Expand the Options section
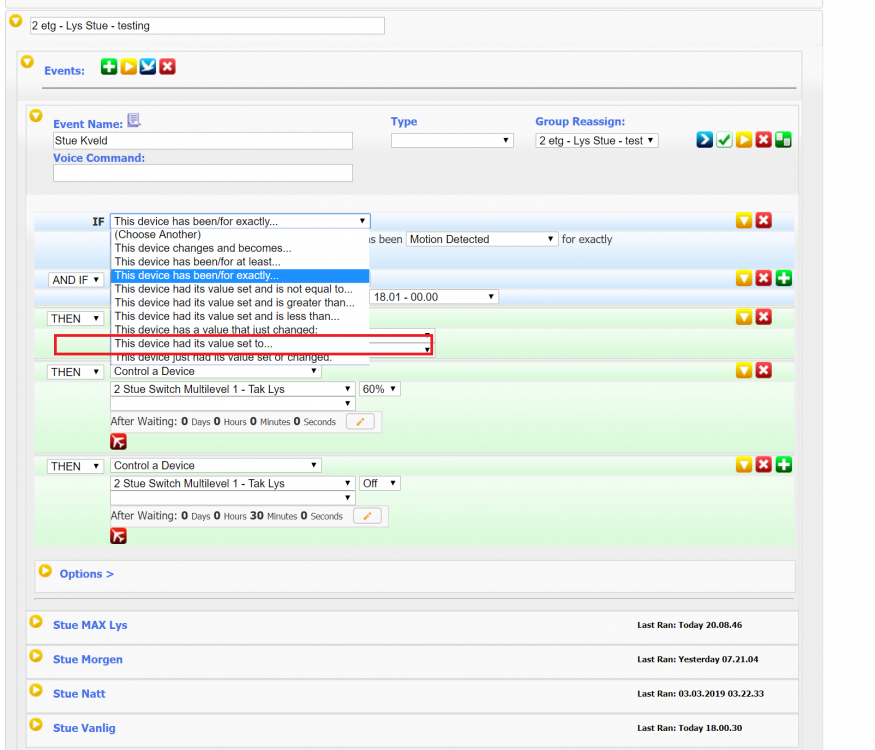875x750 pixels. click(x=45, y=571)
